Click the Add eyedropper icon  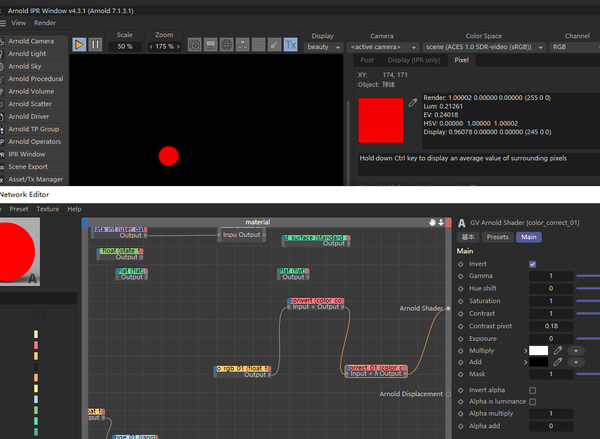[558, 362]
